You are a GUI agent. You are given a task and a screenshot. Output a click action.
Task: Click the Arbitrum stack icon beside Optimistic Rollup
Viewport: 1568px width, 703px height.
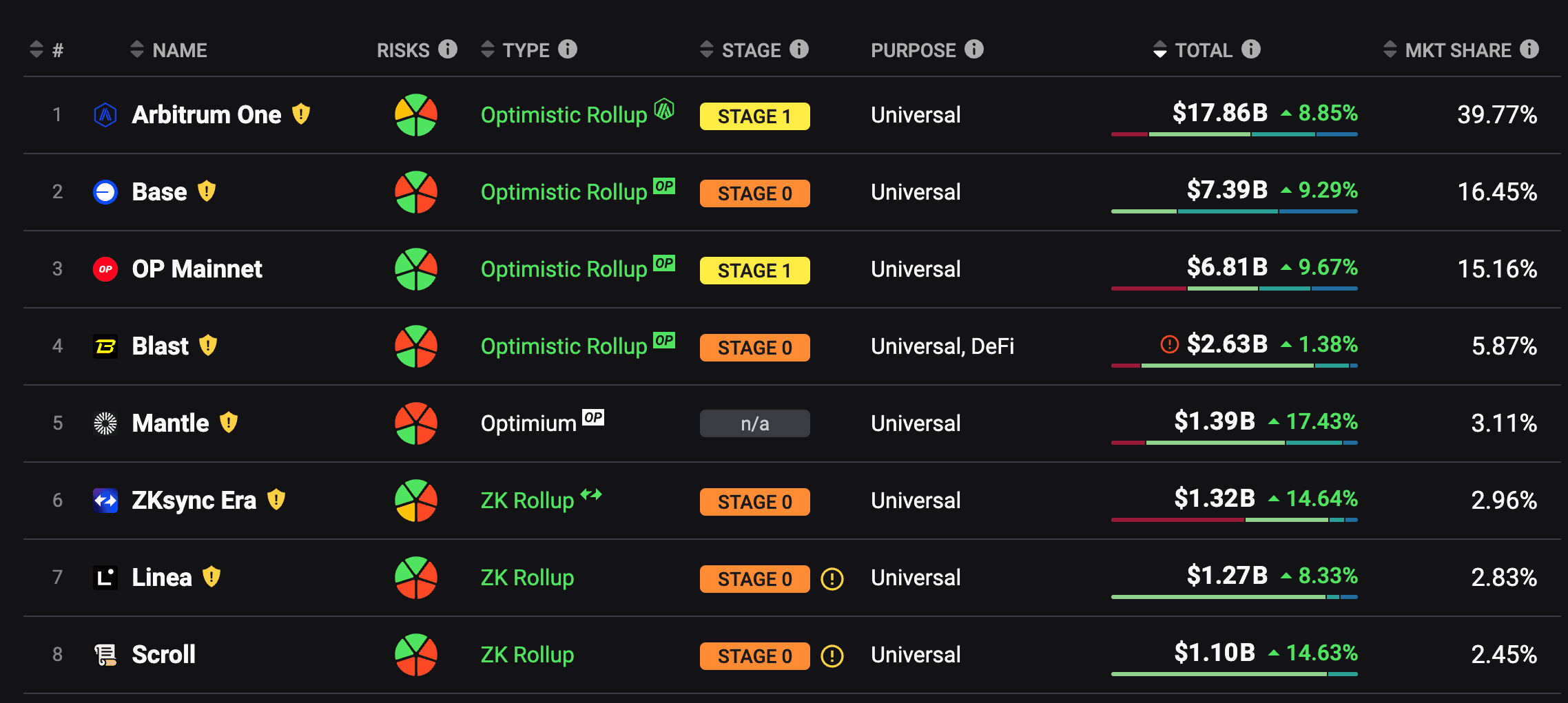[664, 109]
